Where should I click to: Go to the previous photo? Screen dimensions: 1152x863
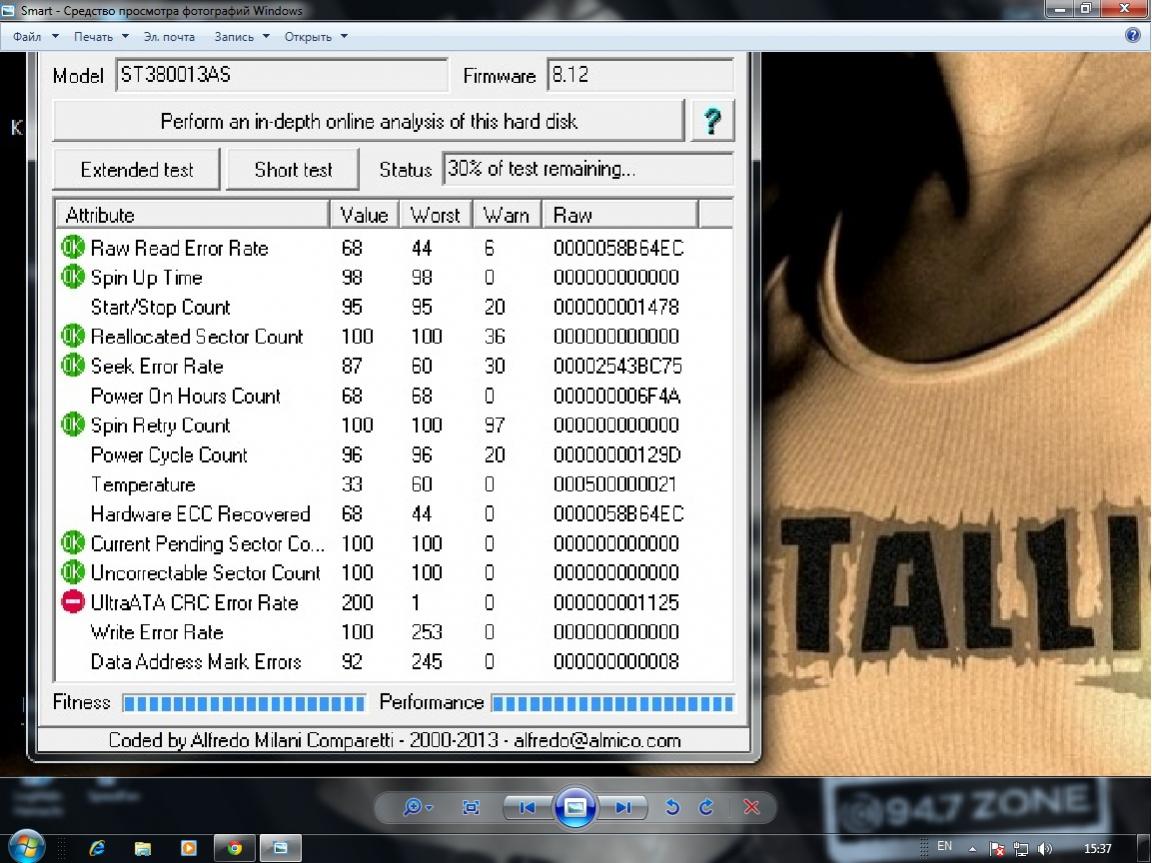(527, 807)
